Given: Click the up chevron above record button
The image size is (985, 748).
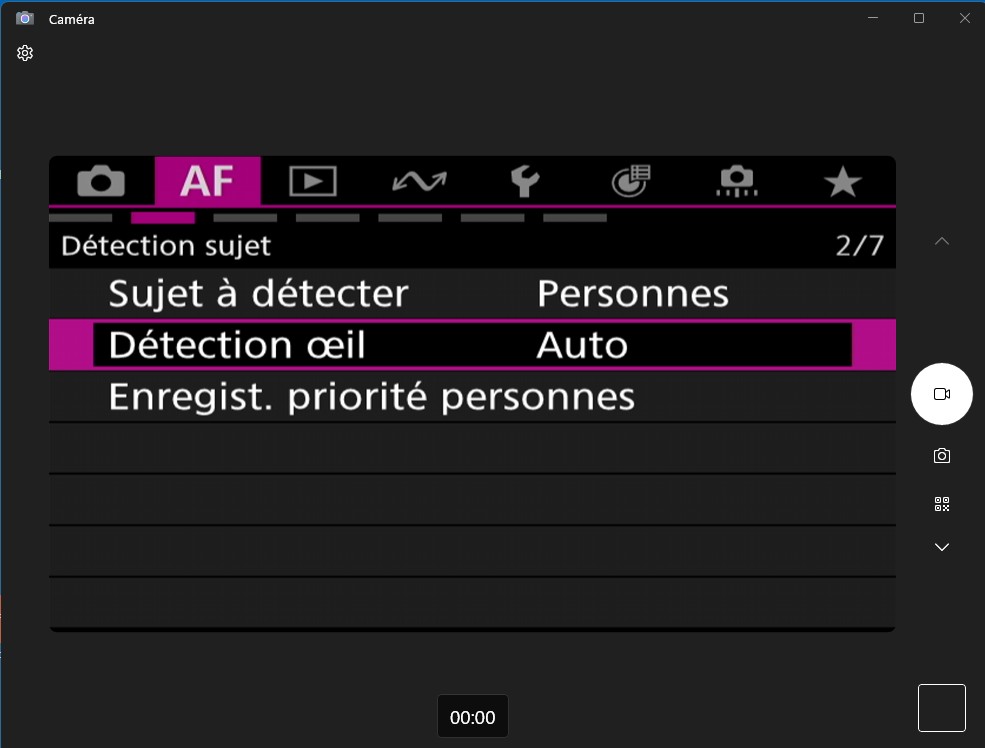Looking at the screenshot, I should [941, 241].
